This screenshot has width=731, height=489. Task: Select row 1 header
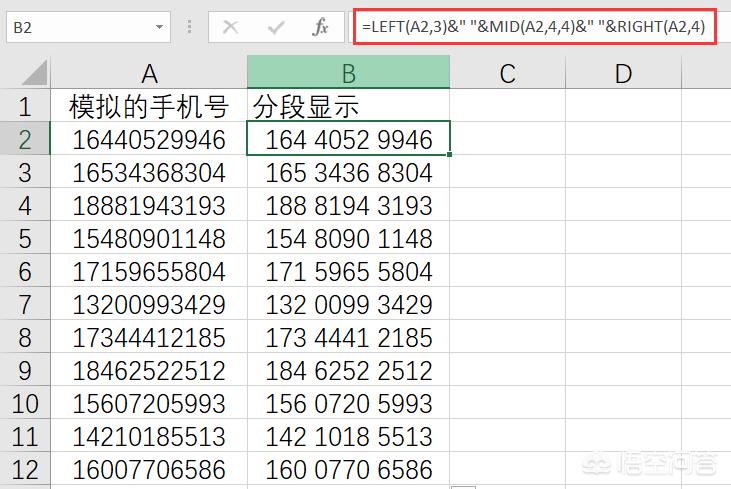pos(25,105)
